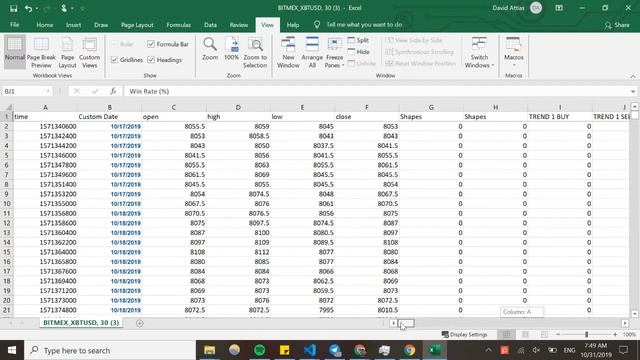Viewport: 640px width, 360px height.
Task: Switch to the Formulas tab
Action: [x=178, y=25]
